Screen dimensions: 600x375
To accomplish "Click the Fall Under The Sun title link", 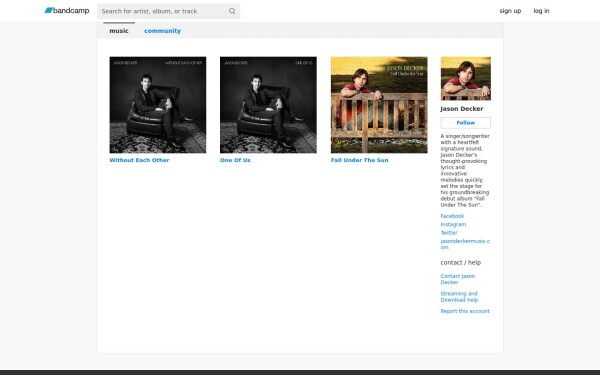I will (360, 160).
